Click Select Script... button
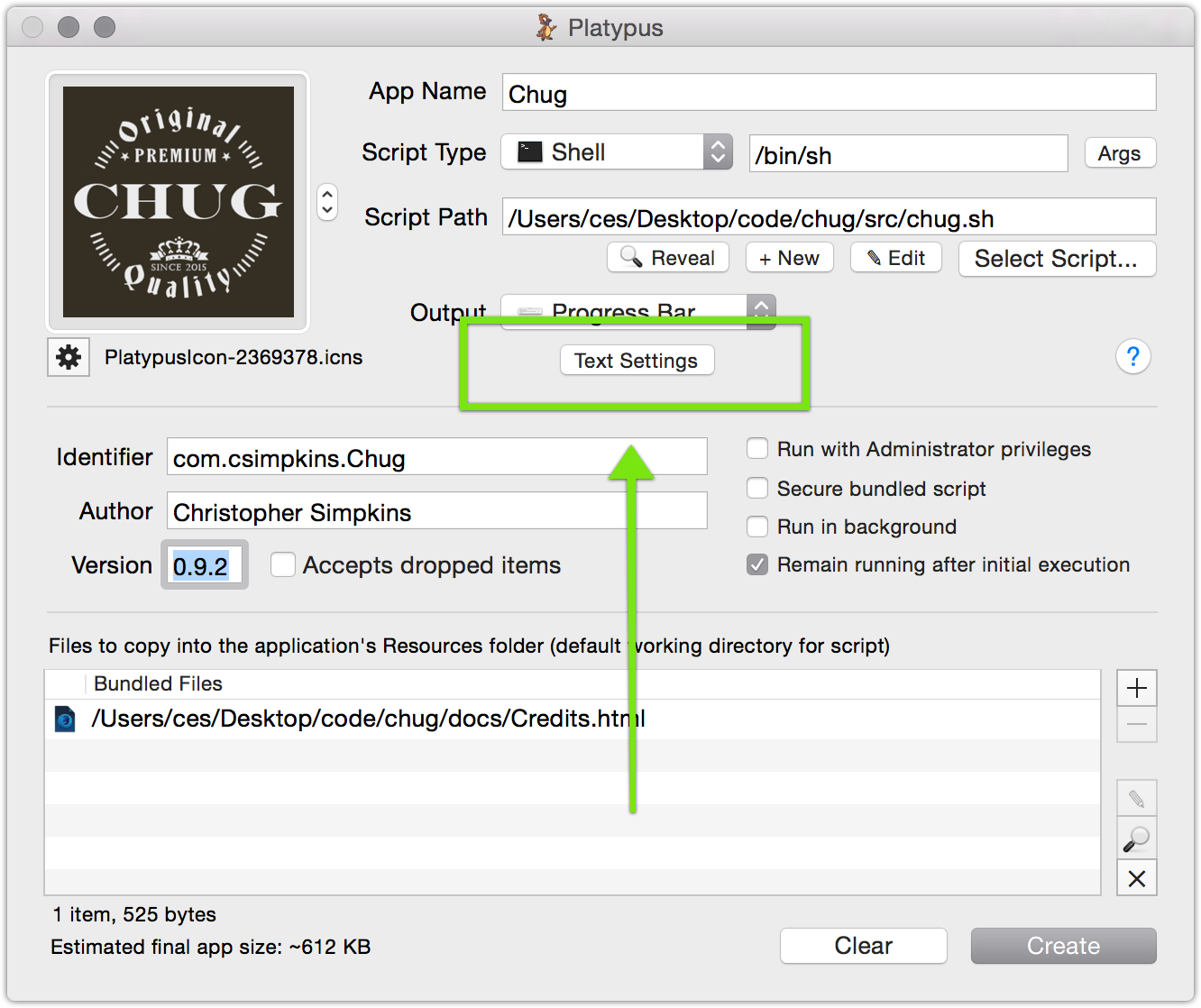The height and width of the screenshot is (1008, 1201). click(1057, 259)
